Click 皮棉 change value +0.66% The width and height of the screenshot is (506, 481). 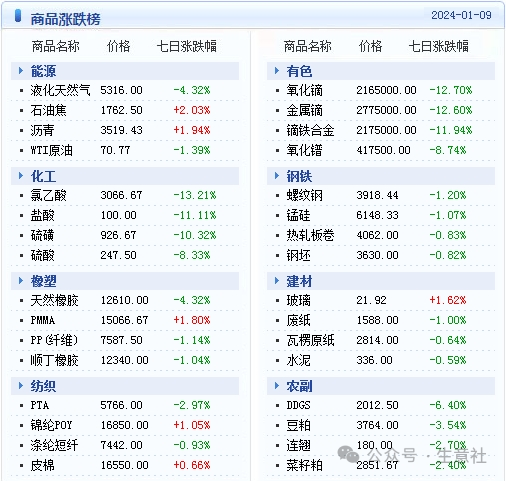[x=192, y=465]
